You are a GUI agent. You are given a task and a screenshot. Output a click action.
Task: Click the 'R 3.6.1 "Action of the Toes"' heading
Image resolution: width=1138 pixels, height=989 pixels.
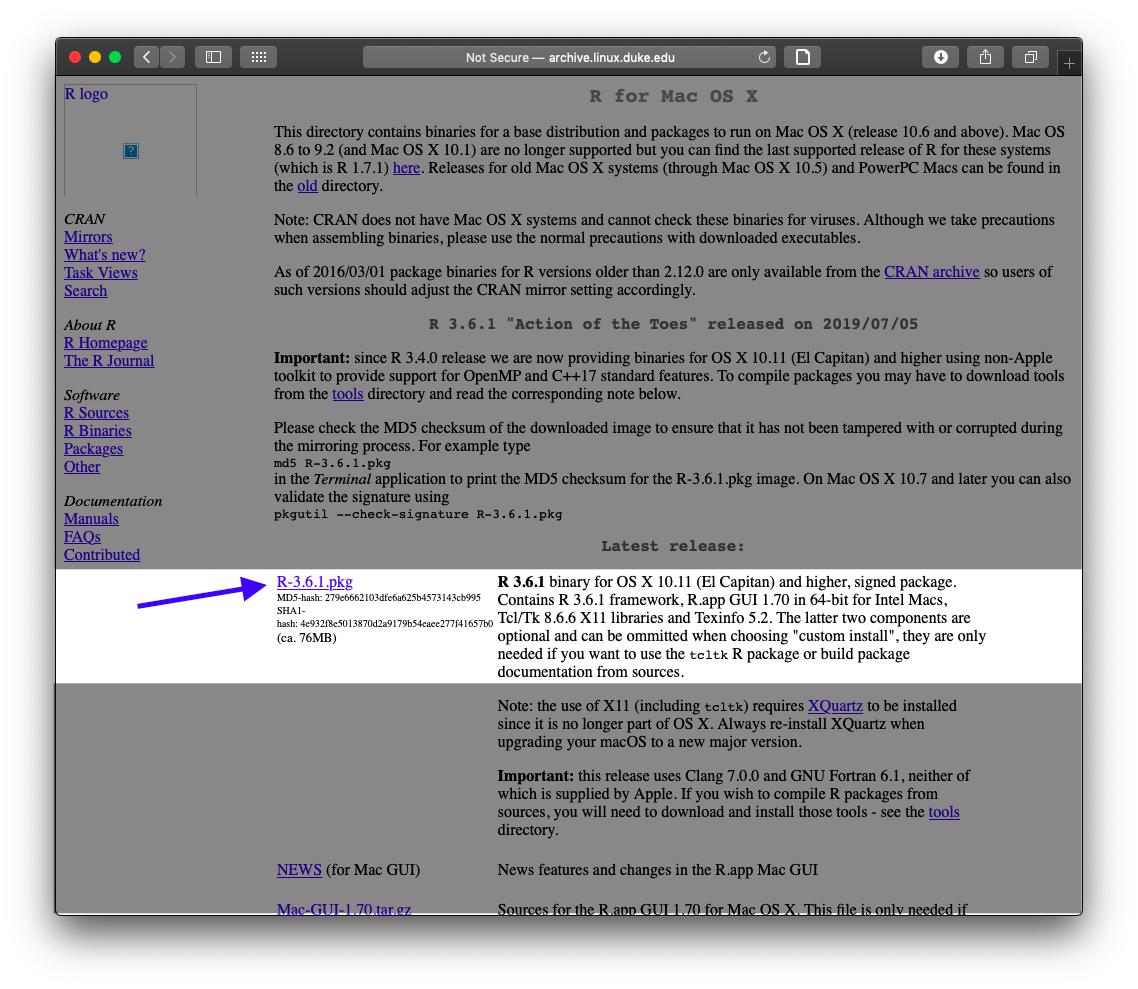673,324
